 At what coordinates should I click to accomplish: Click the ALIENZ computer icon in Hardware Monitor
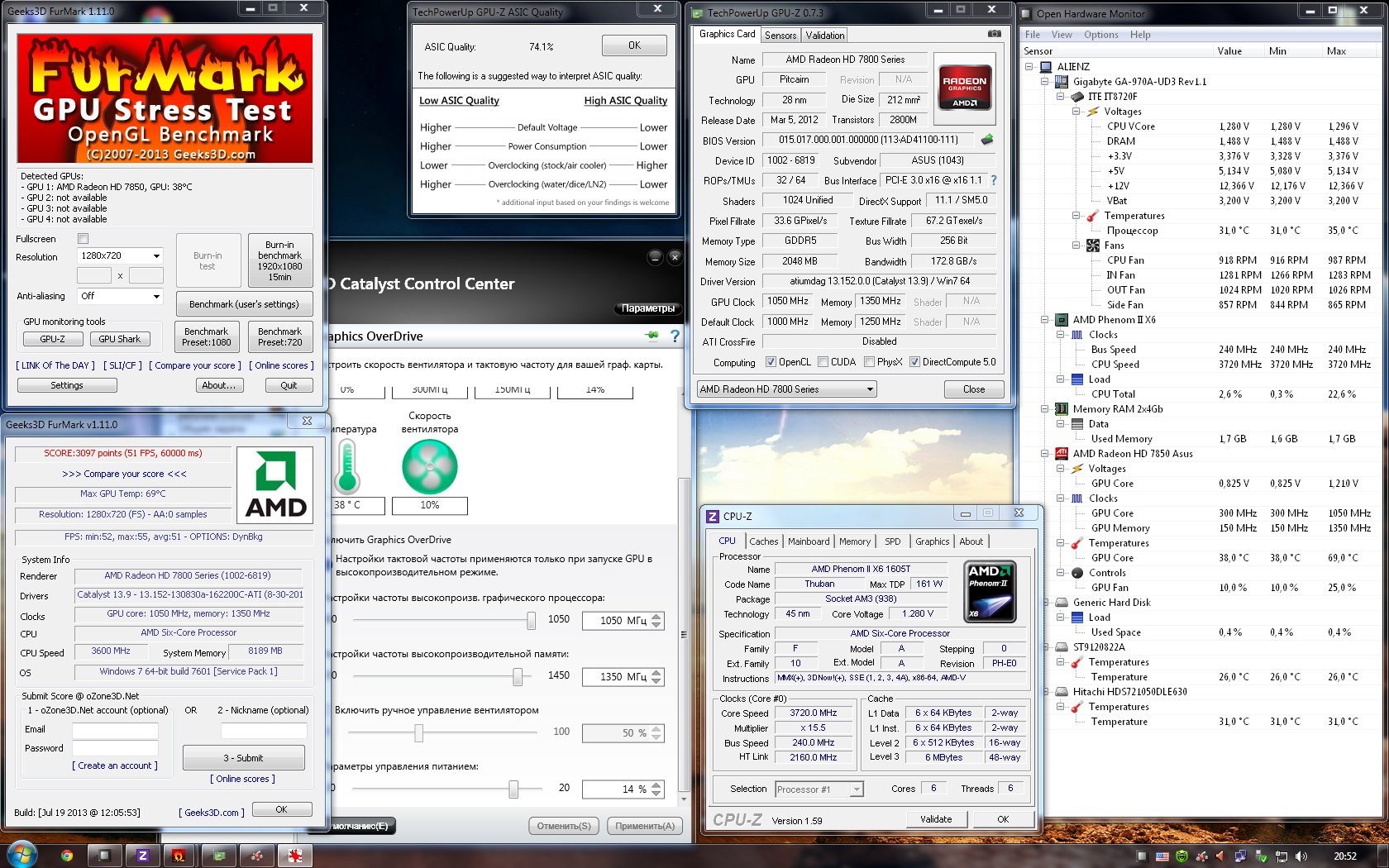click(x=1046, y=67)
